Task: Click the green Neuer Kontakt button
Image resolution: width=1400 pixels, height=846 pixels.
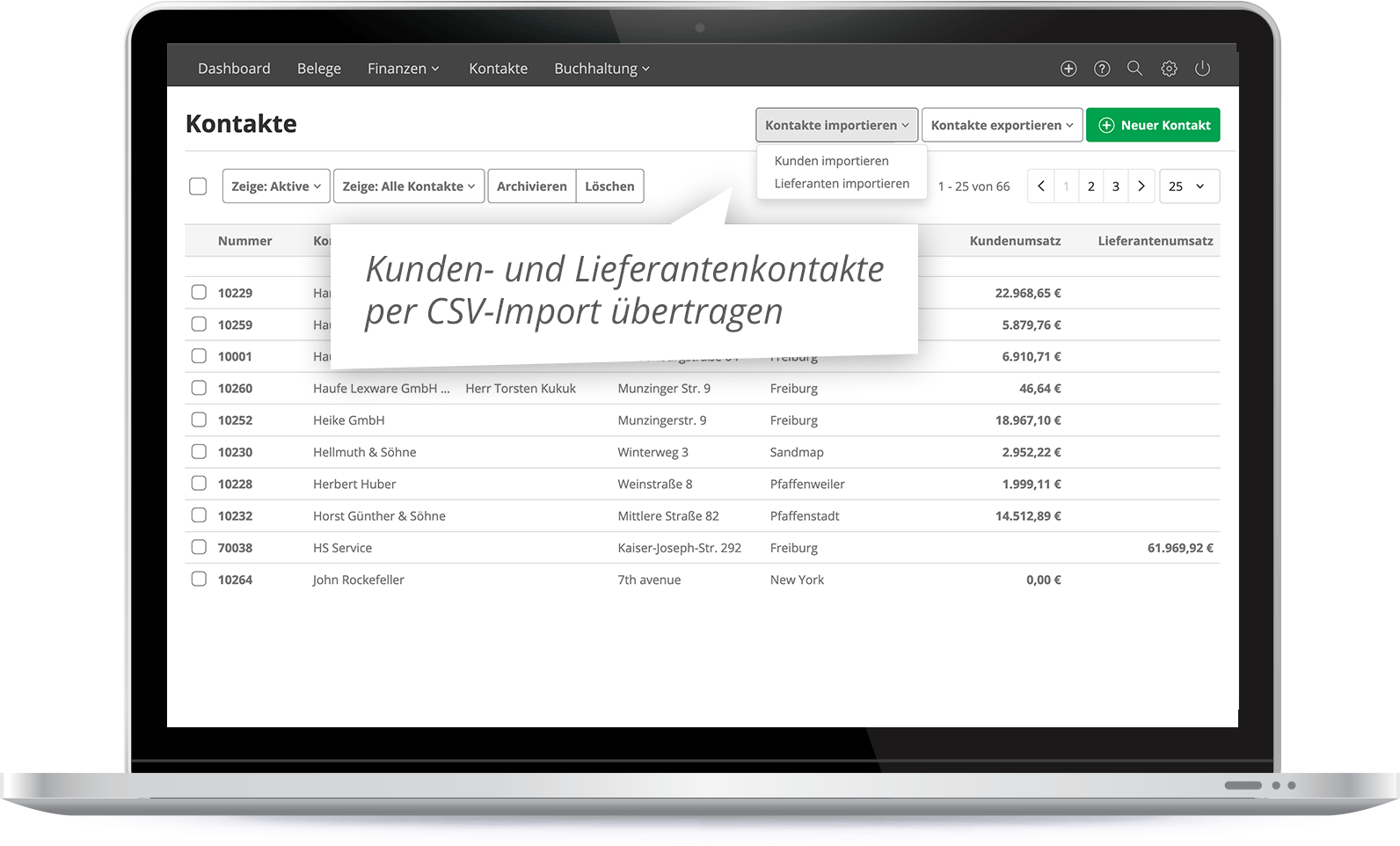Action: (x=1153, y=125)
